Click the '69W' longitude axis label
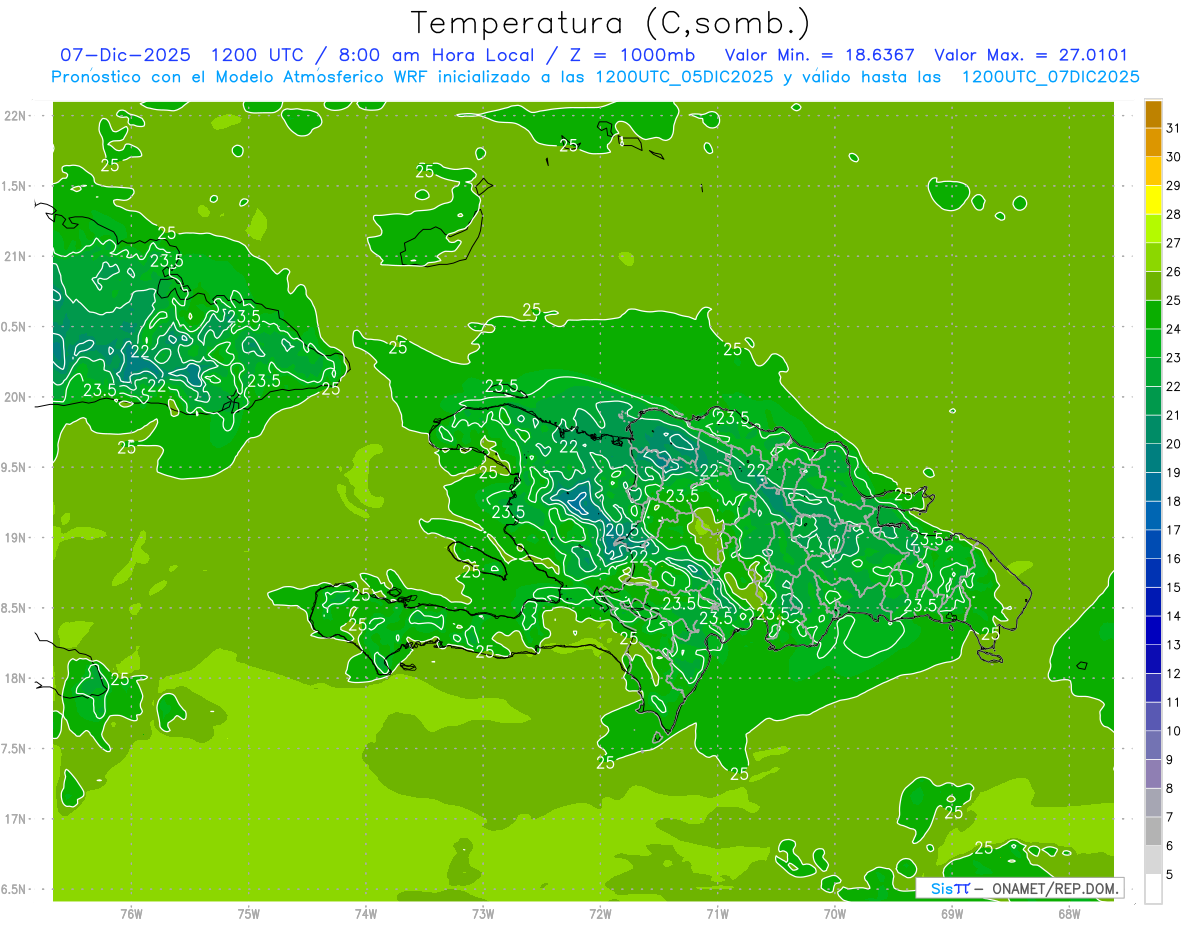The image size is (1200, 927). 952,913
